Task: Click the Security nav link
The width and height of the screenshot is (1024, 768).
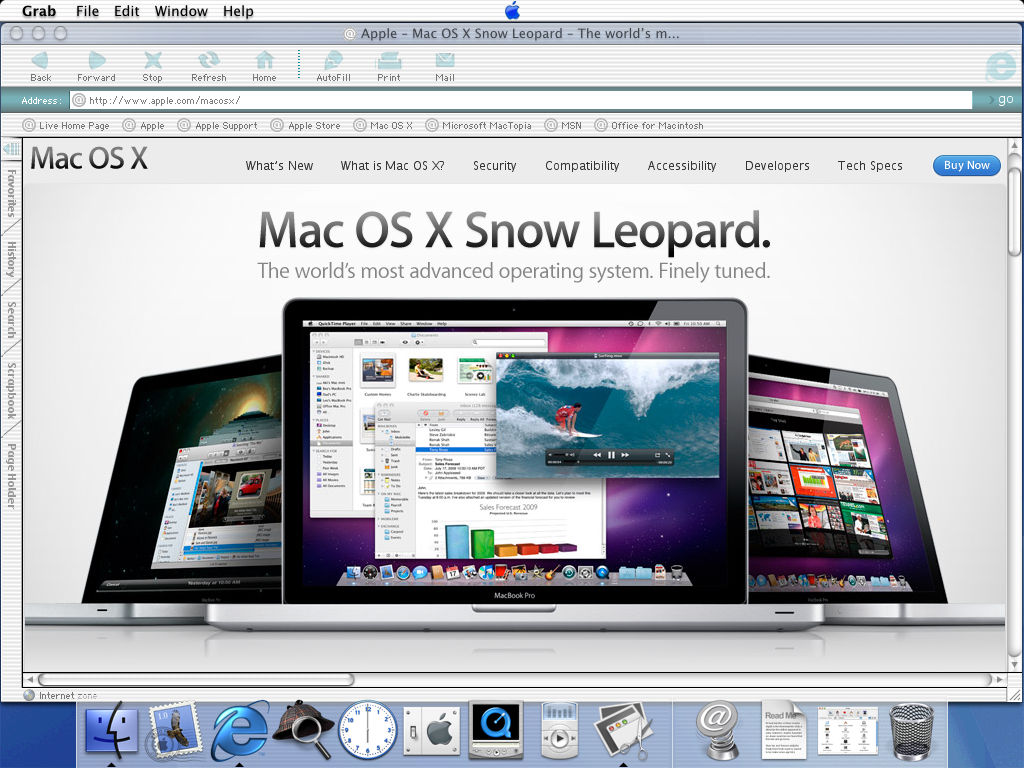Action: tap(494, 166)
